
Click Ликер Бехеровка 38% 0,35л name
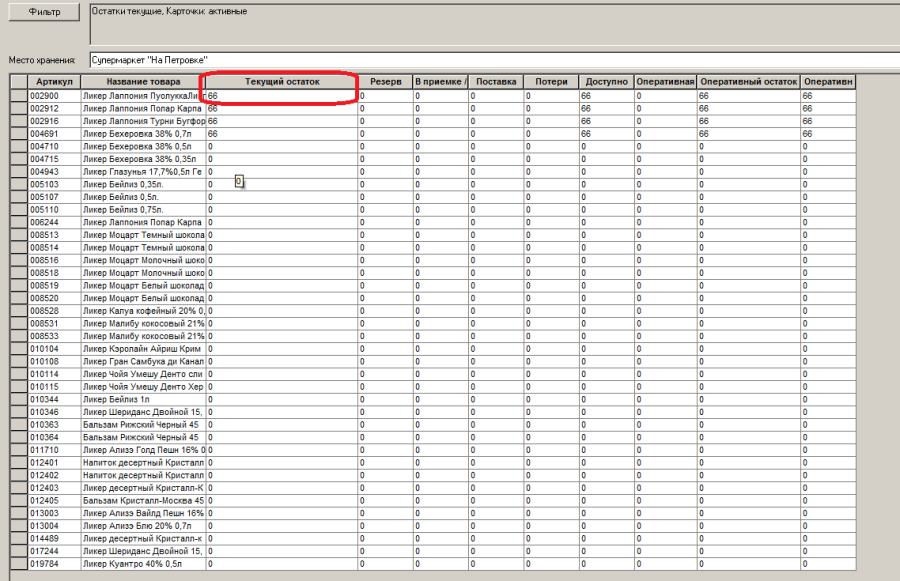click(143, 159)
